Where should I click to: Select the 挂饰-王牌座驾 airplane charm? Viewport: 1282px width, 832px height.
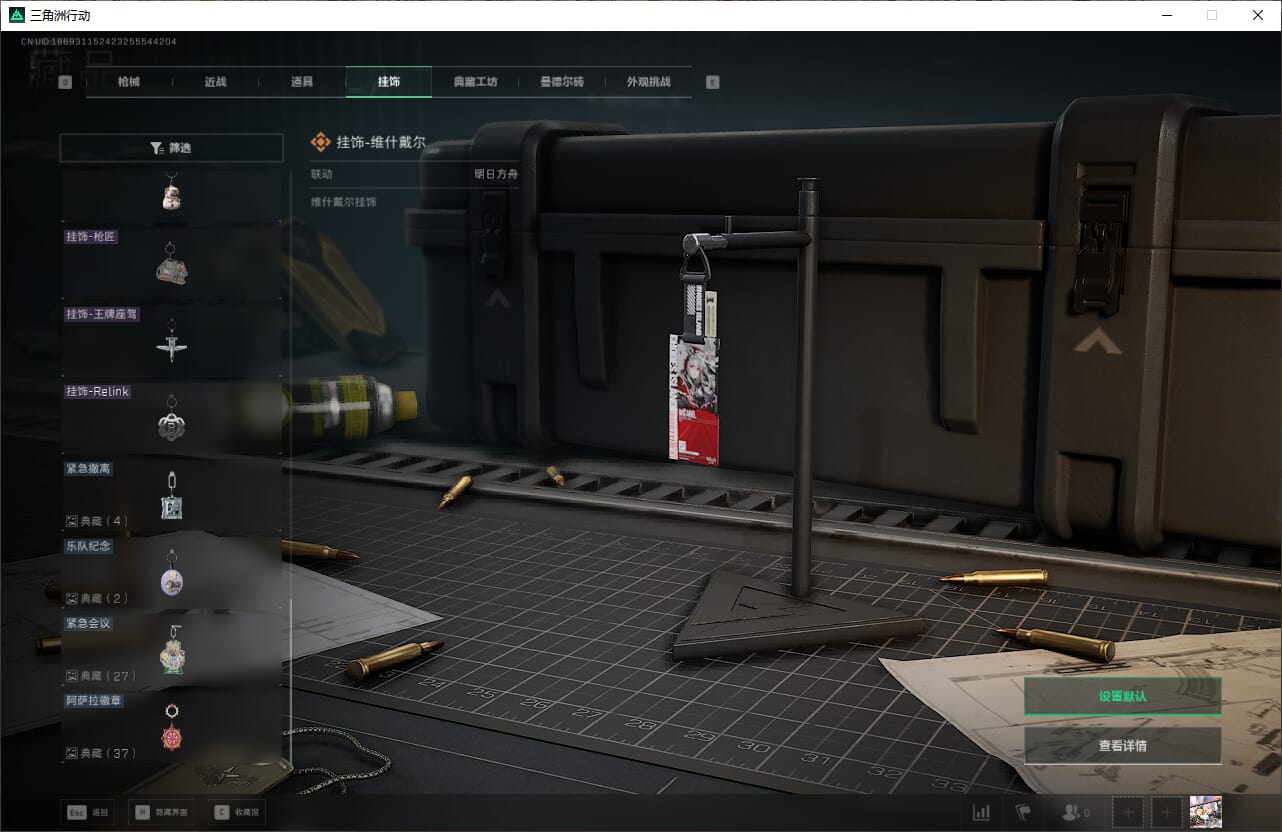click(172, 343)
